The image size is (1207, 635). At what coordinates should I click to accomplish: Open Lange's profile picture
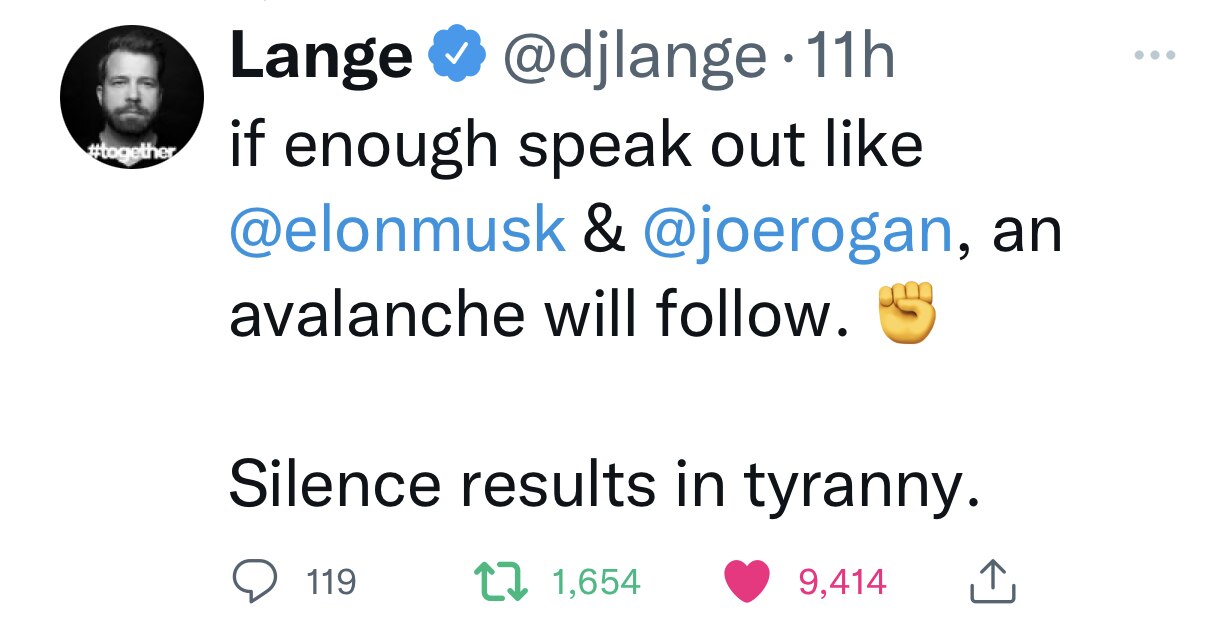point(132,97)
